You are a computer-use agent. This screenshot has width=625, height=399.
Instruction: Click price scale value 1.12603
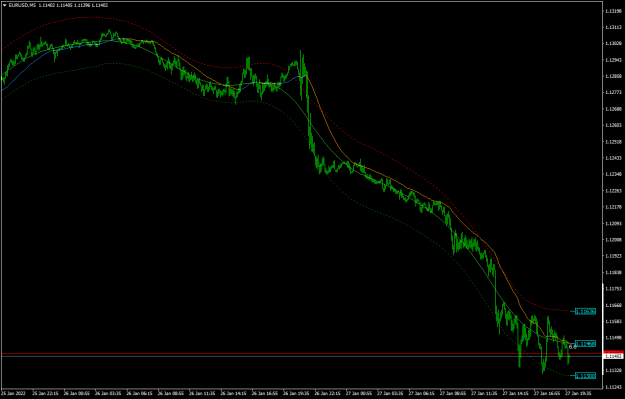613,125
